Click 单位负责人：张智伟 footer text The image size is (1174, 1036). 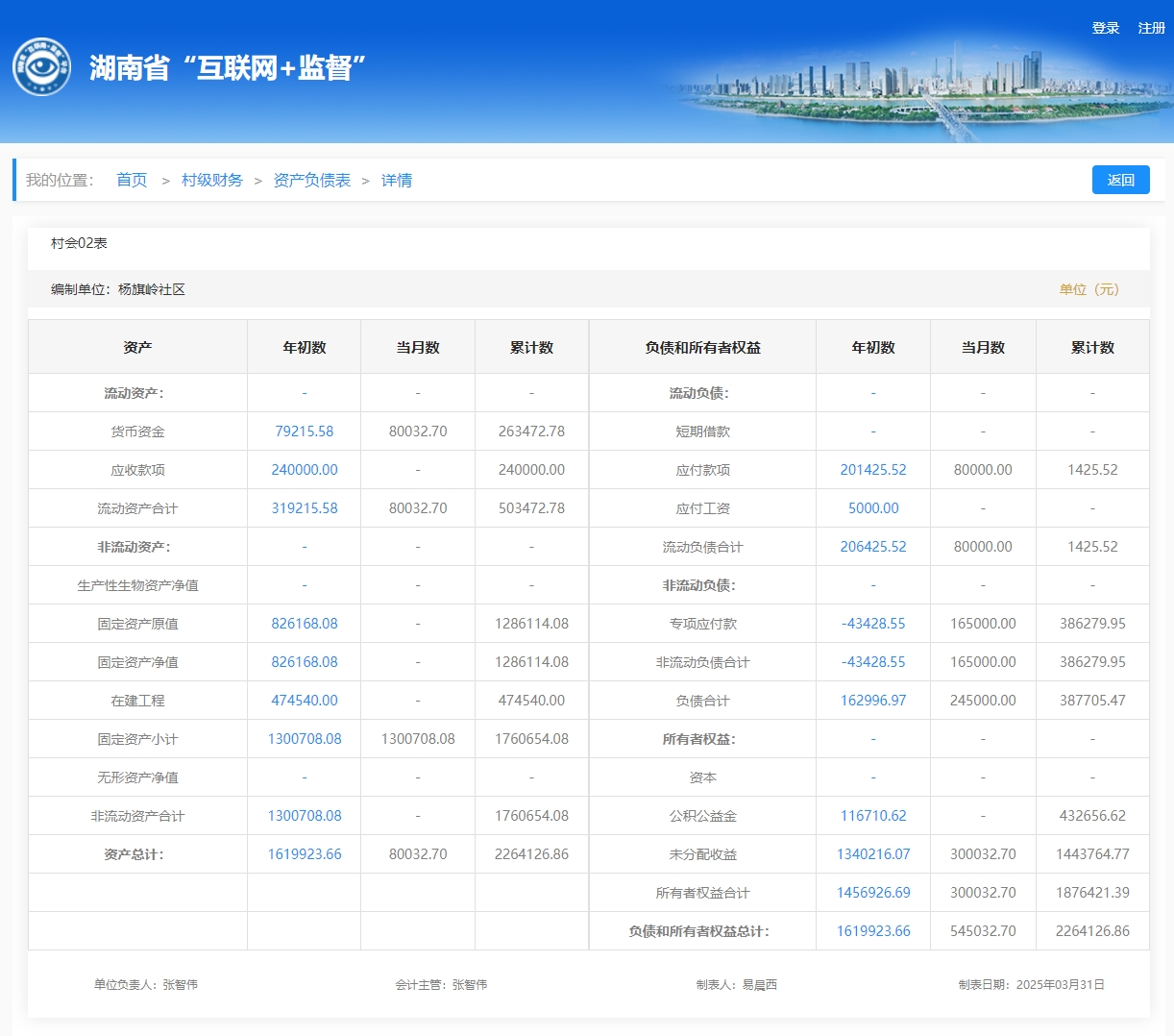[x=146, y=984]
